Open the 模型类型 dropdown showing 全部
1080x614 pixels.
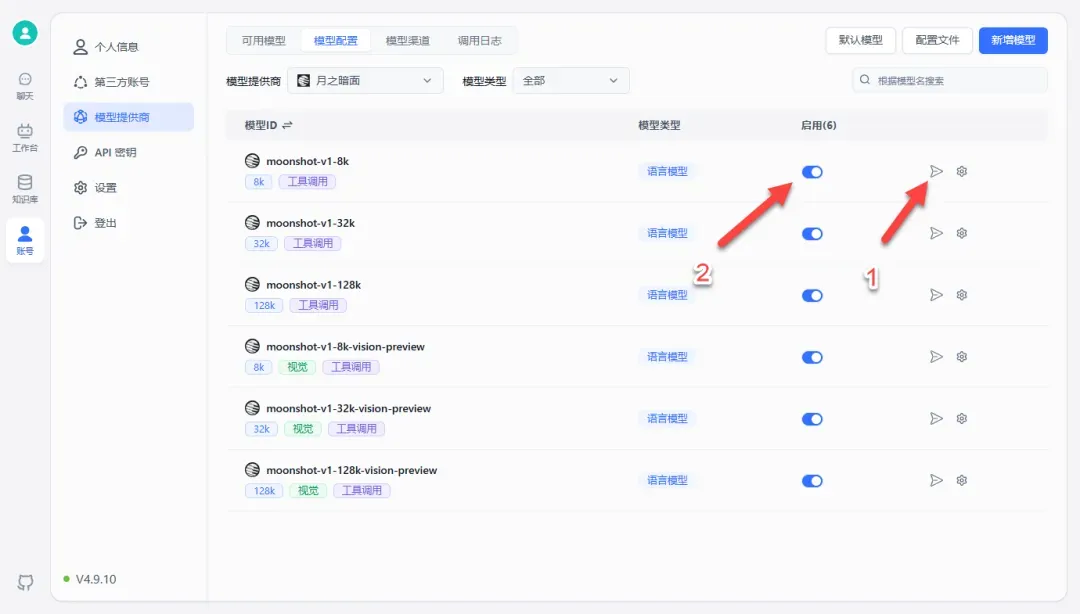tap(571, 81)
